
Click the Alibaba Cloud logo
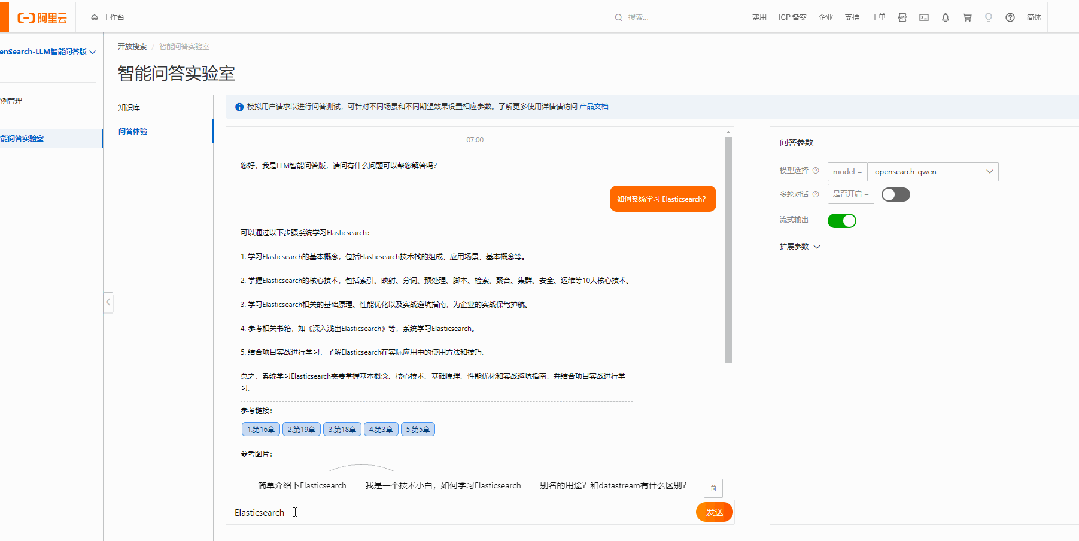pyautogui.click(x=43, y=17)
